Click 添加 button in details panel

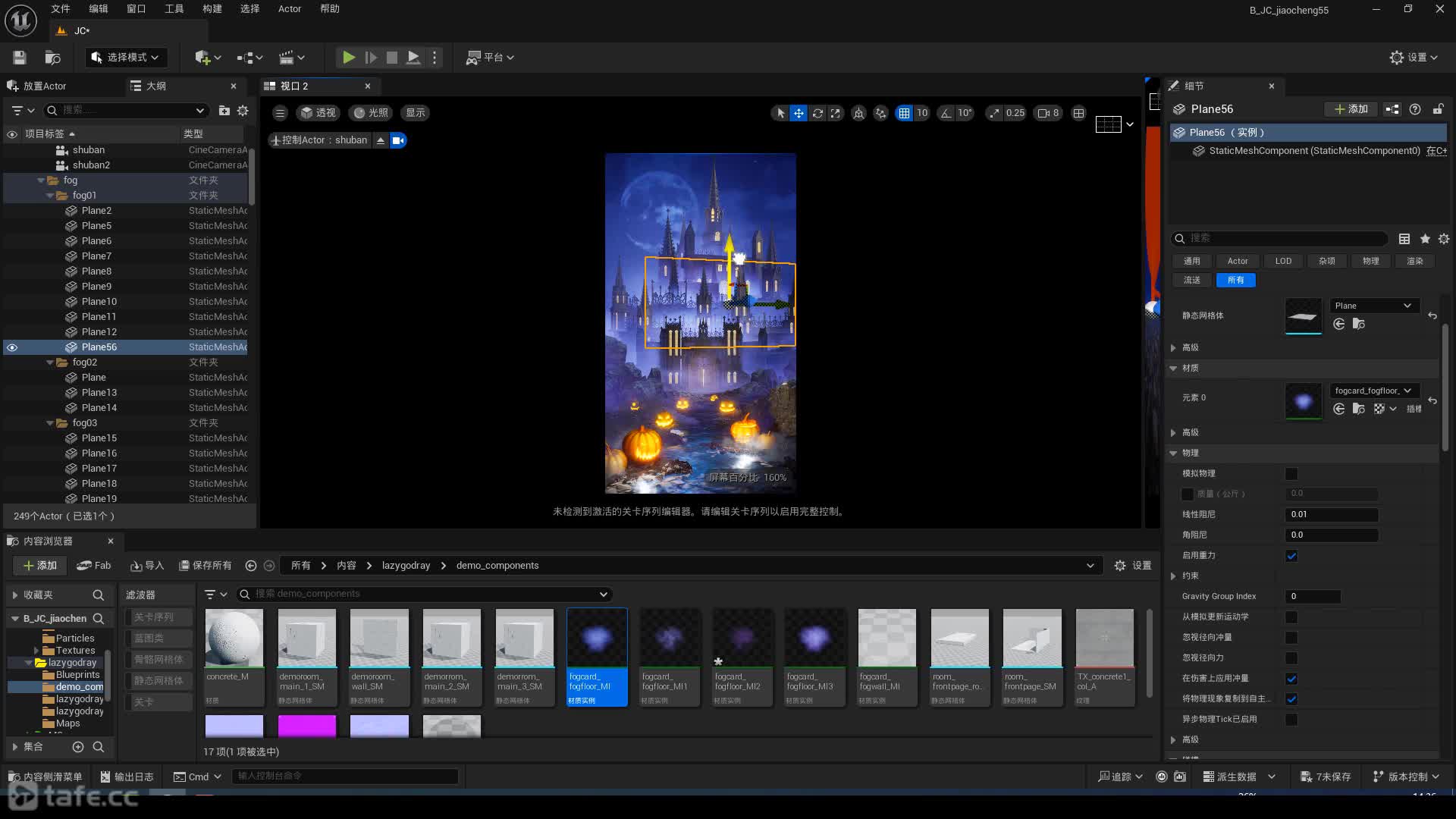pyautogui.click(x=1351, y=109)
